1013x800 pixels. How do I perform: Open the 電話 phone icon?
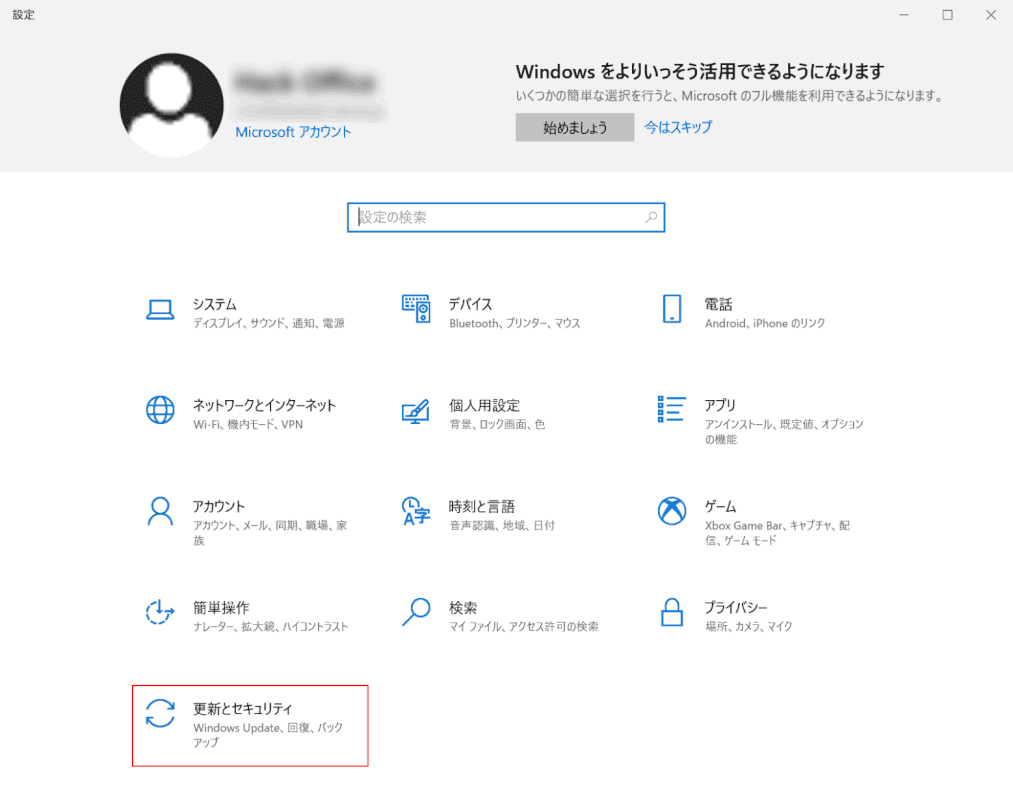pos(672,309)
